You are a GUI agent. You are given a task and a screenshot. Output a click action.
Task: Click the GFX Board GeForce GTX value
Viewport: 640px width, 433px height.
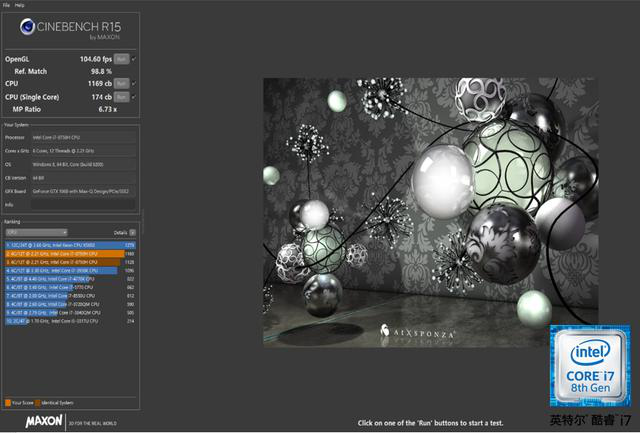click(83, 191)
